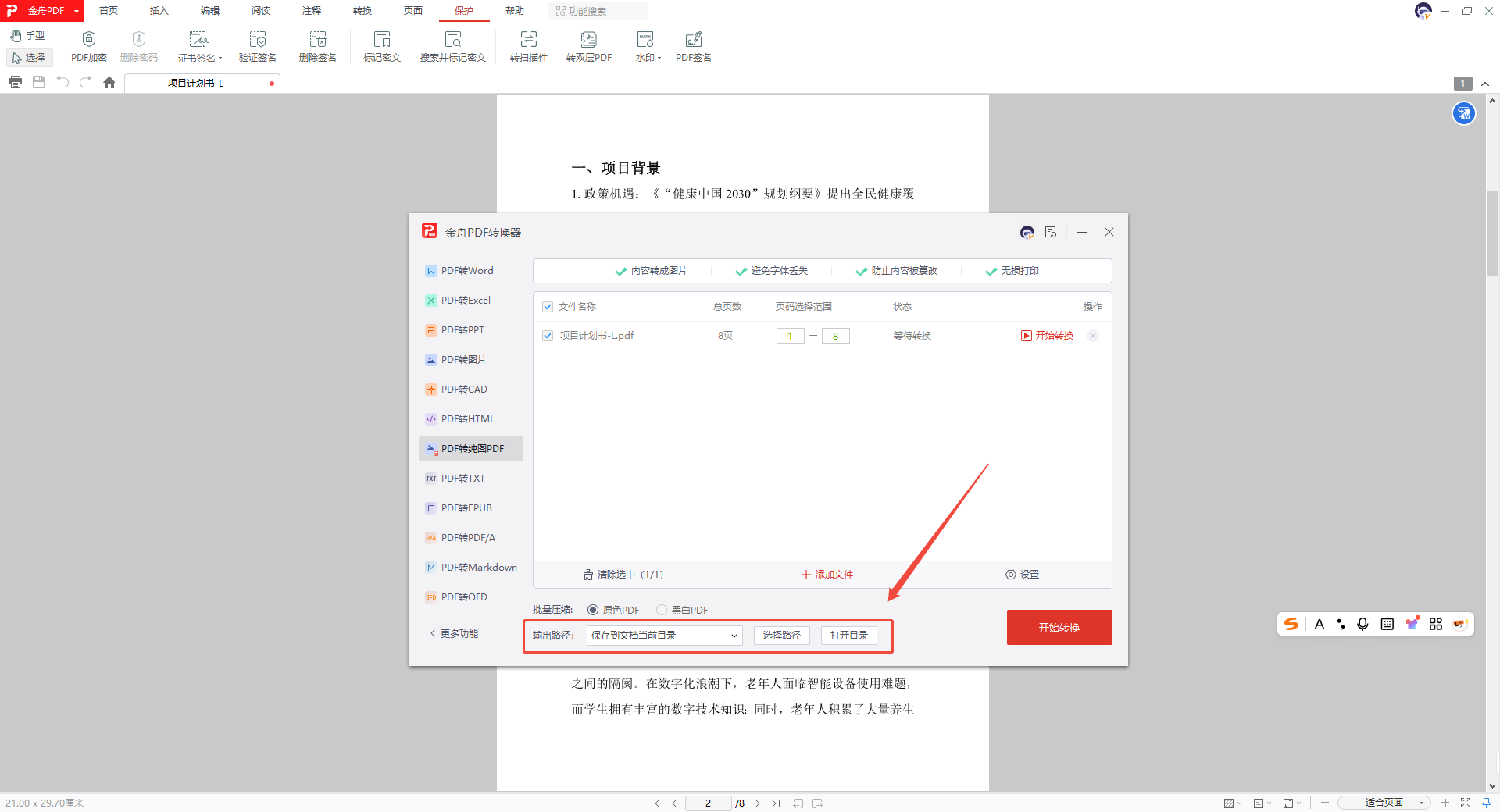The width and height of the screenshot is (1500, 812).
Task: Click the 打开目录 button
Action: (x=849, y=636)
